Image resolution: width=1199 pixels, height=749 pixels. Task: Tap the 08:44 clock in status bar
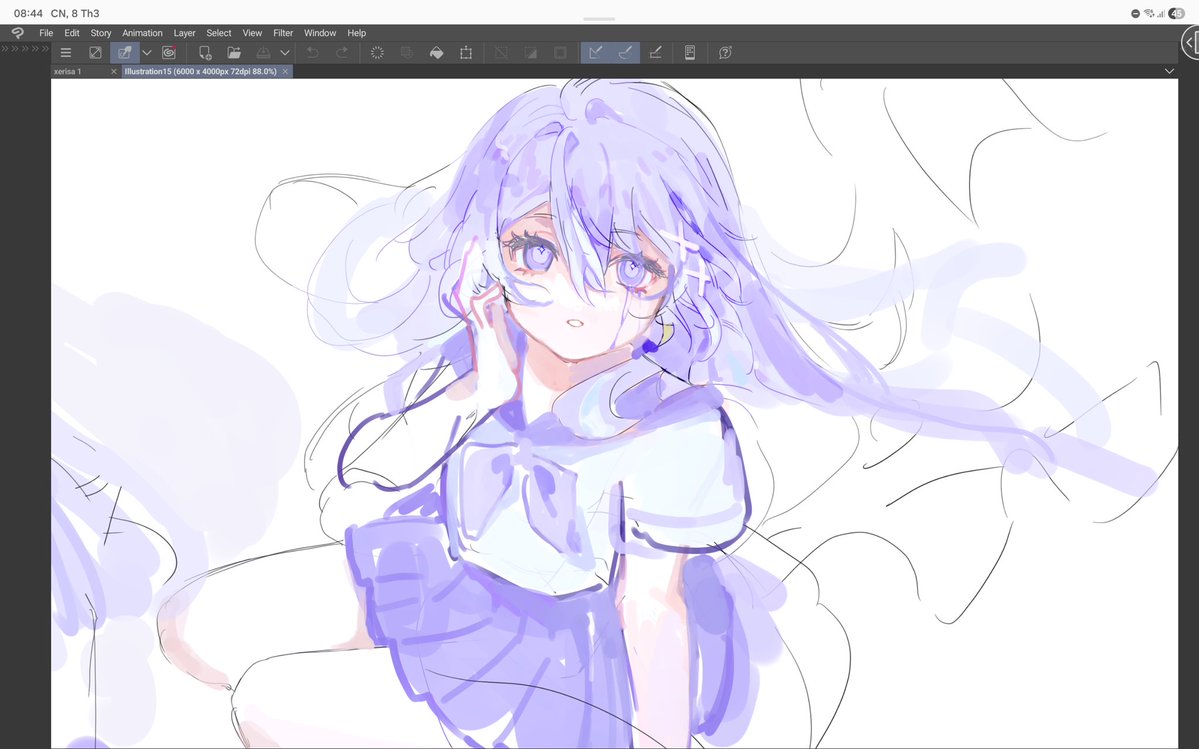coord(28,13)
